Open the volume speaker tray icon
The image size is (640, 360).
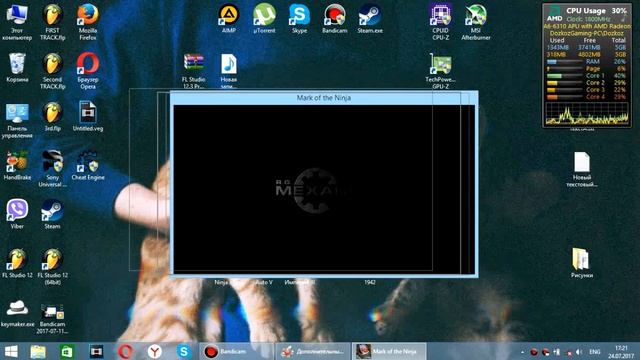point(579,352)
